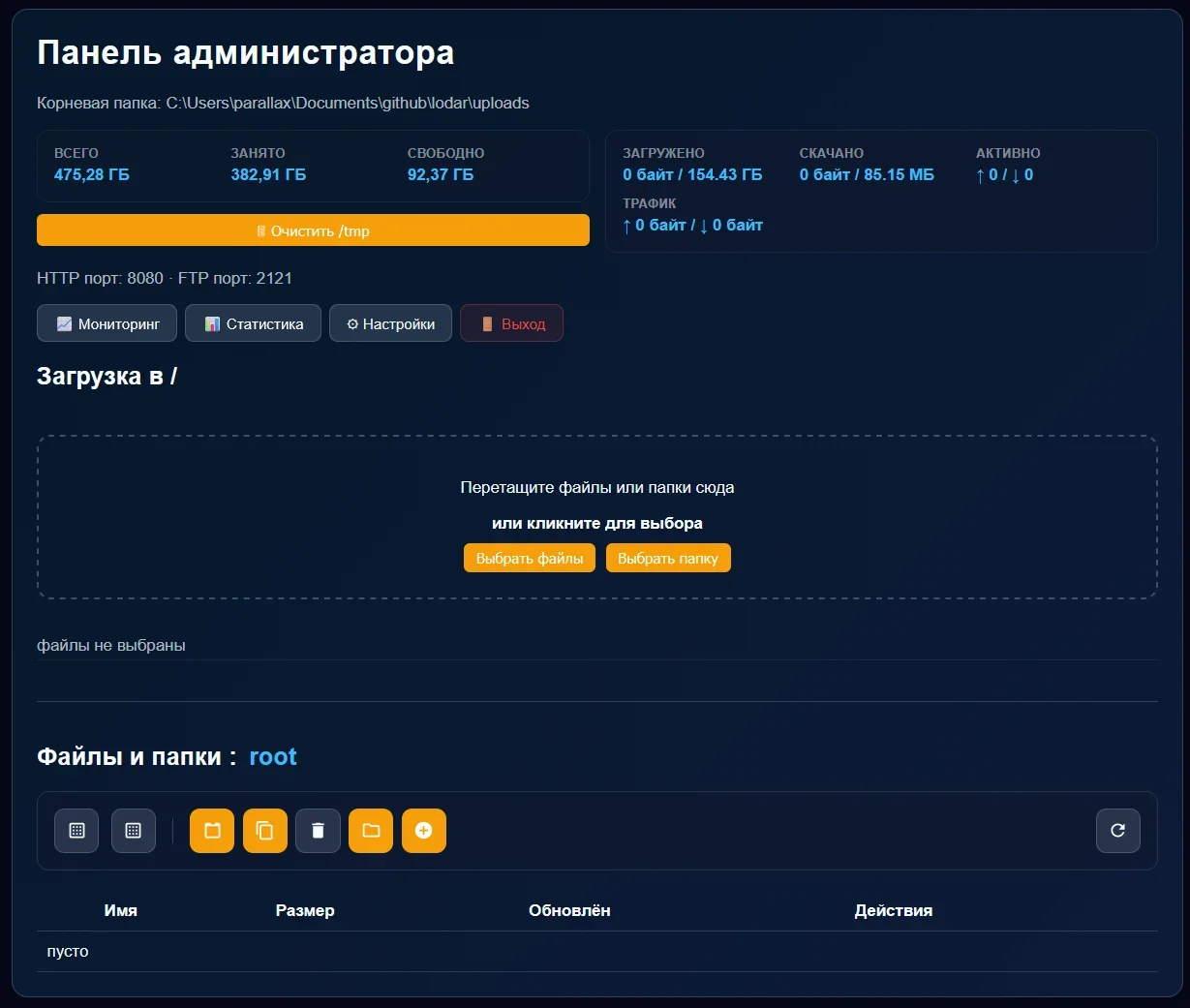Click the orange plus circle icon
1190x1008 pixels.
point(423,831)
